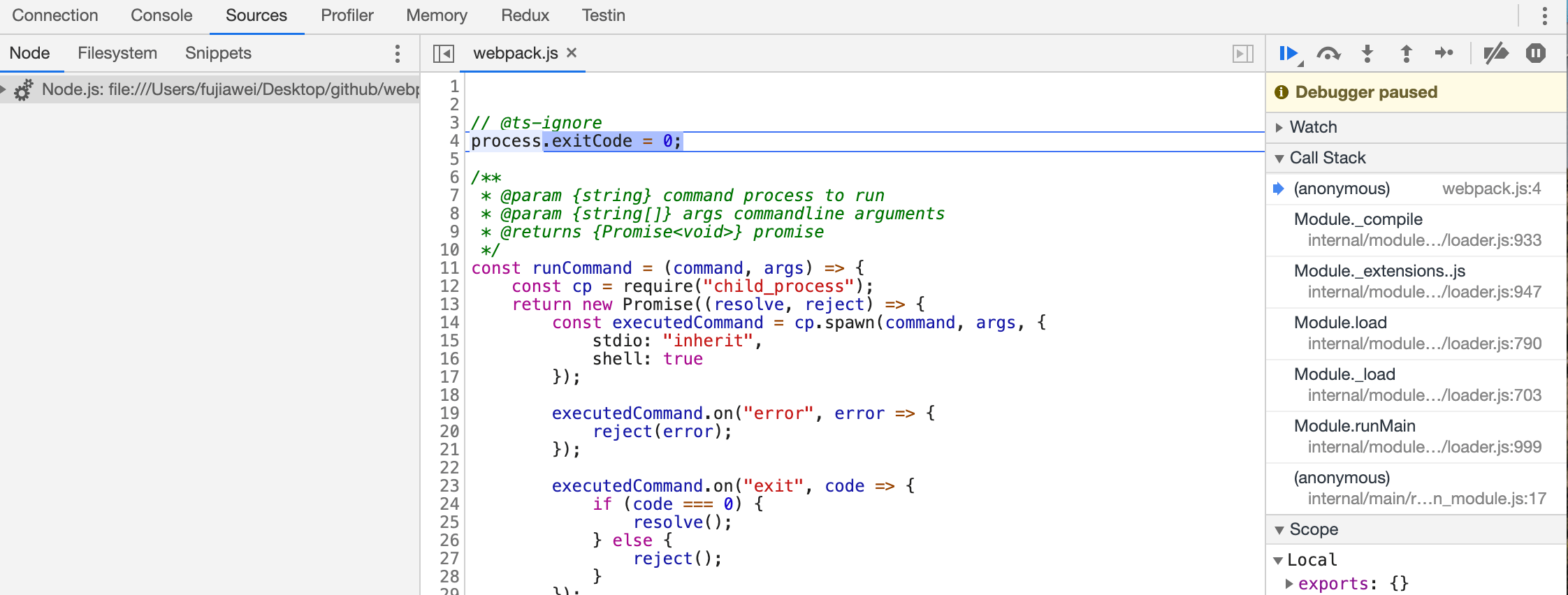Open DevTools customize menu
This screenshot has width=1568, height=595.
1544,15
